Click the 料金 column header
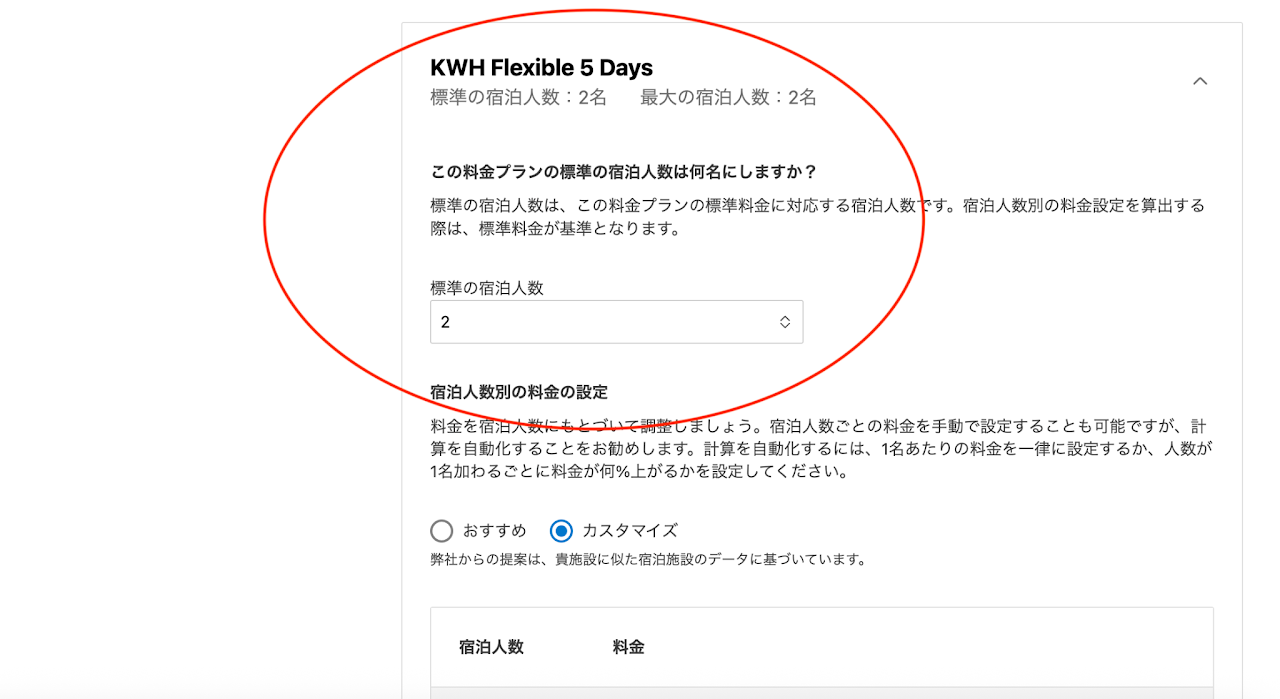The height and width of the screenshot is (699, 1280). click(x=628, y=647)
